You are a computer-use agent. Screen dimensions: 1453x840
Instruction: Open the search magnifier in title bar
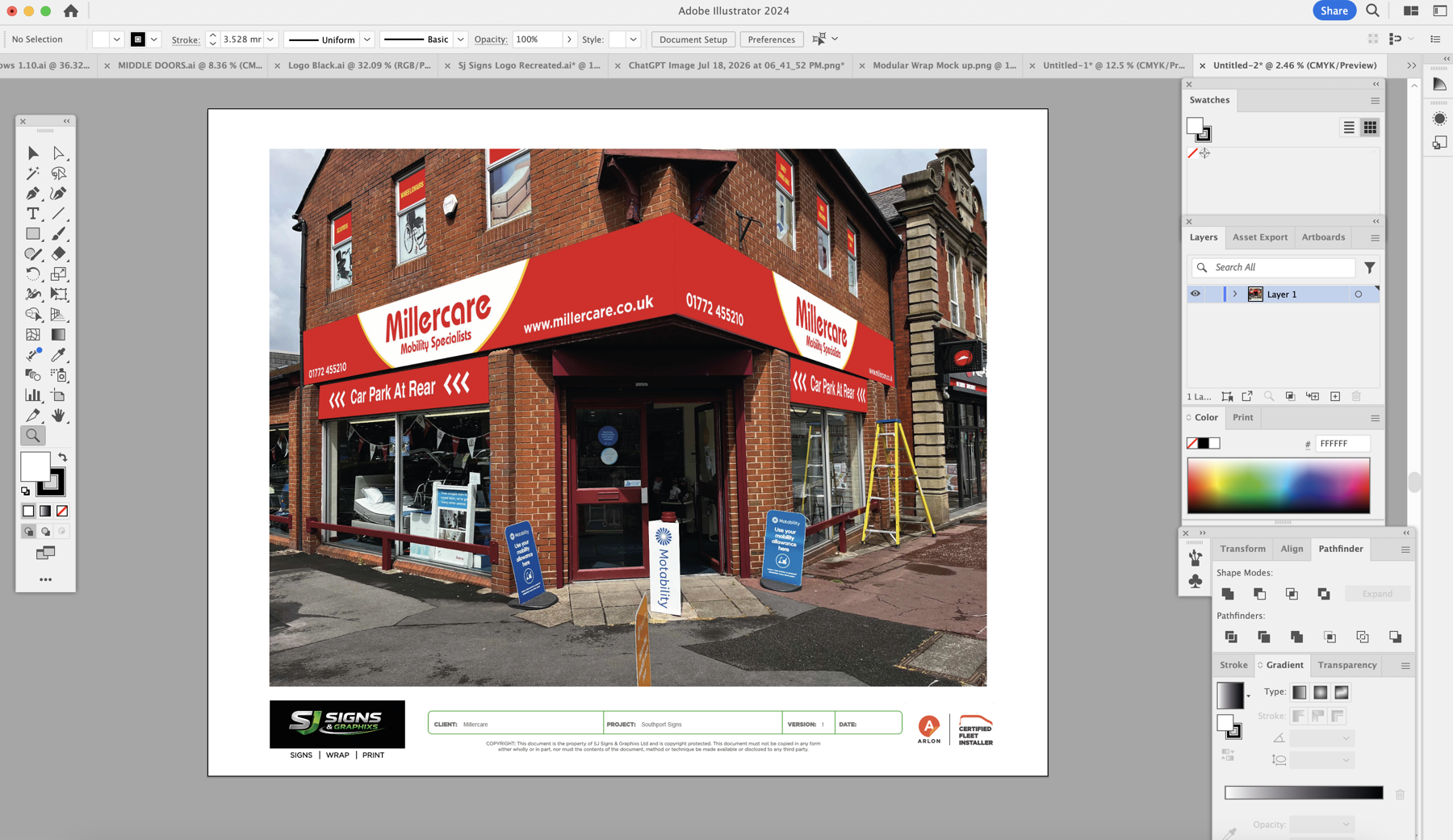(1372, 10)
